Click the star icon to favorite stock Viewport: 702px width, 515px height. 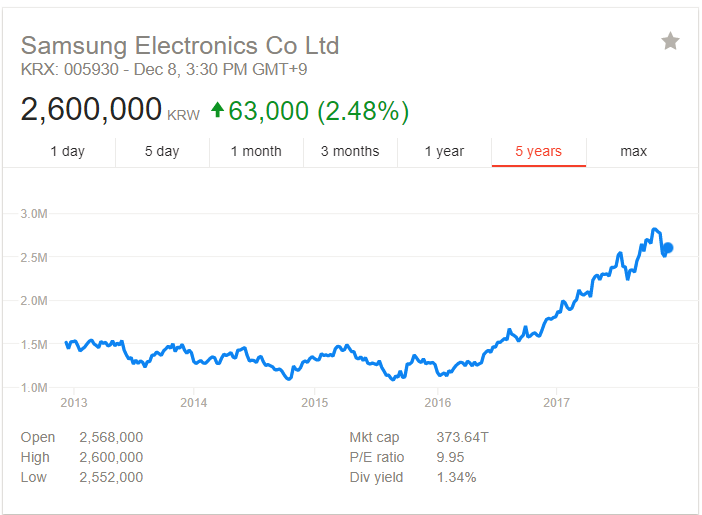coord(670,41)
